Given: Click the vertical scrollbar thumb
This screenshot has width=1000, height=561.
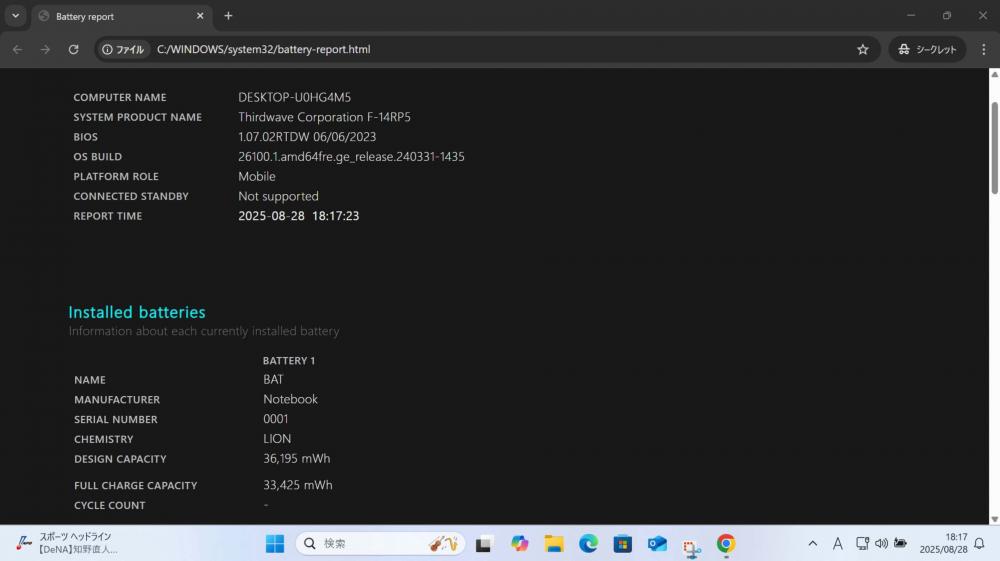Looking at the screenshot, I should [994, 148].
